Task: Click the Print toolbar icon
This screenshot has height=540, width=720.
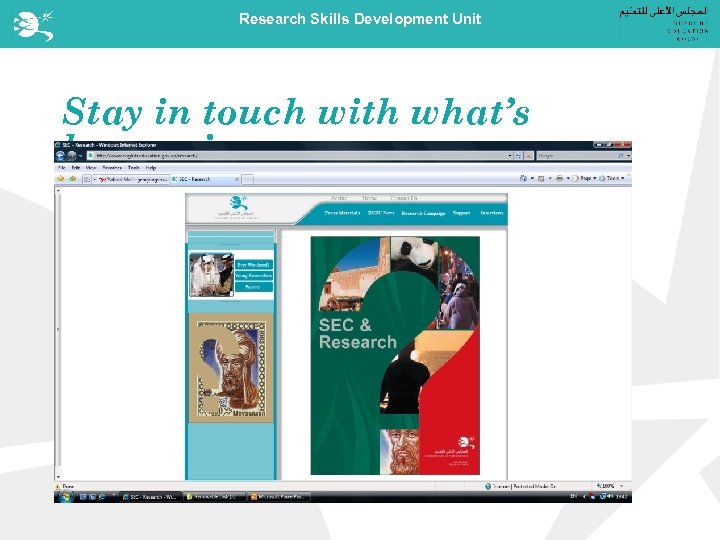Action: coord(559,178)
